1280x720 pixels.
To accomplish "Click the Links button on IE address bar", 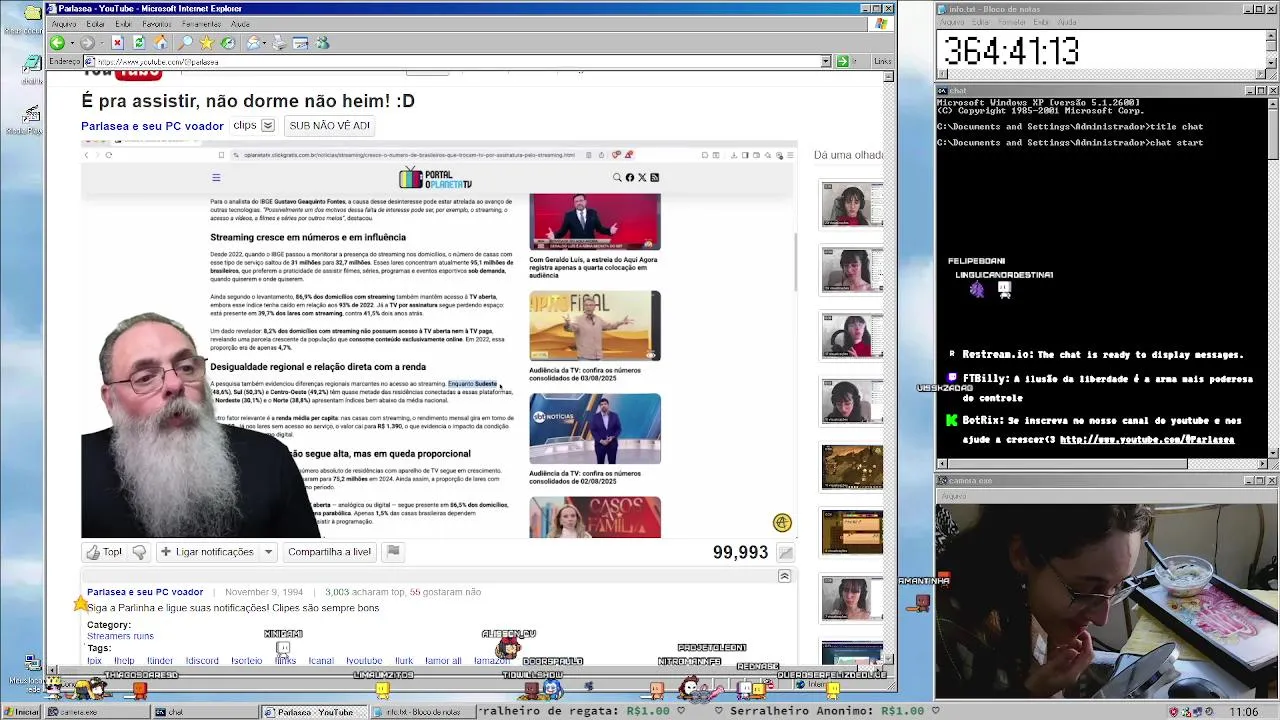I will (882, 61).
